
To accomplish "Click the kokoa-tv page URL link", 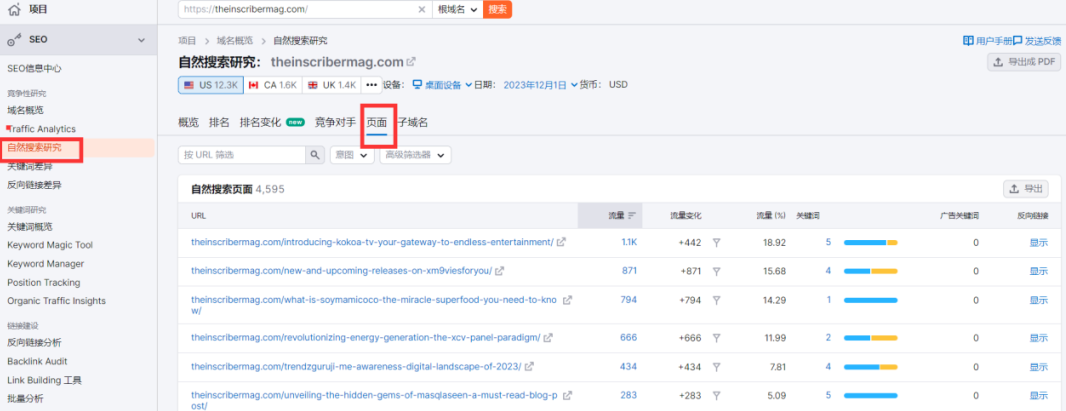I will [x=373, y=242].
